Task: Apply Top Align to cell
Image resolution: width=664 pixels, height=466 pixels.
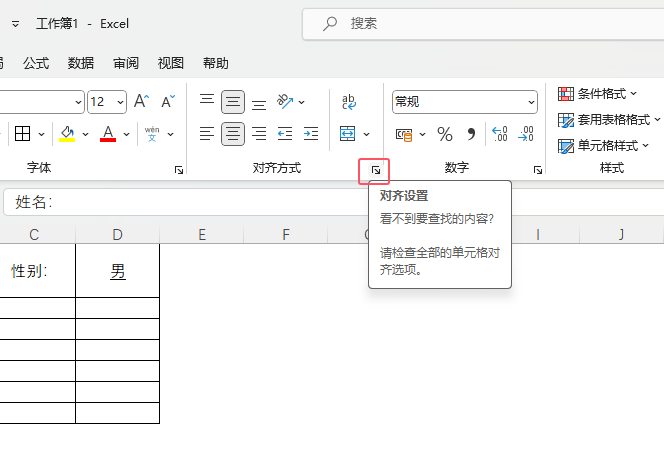Action: [207, 102]
